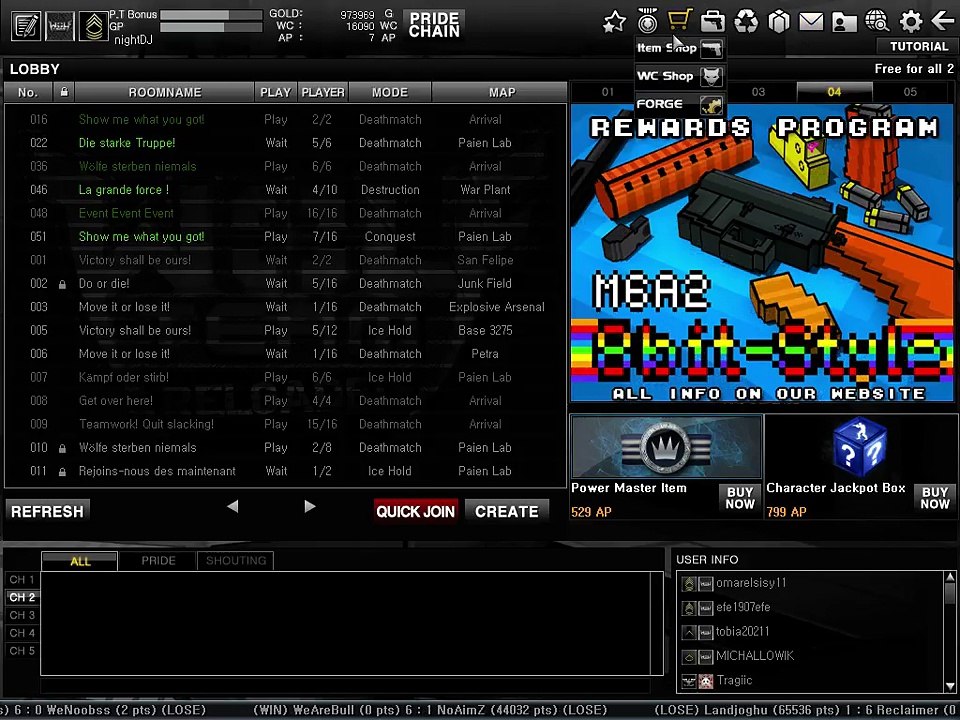The image size is (960, 720).
Task: Click the medal achievements icon
Action: pos(647,21)
